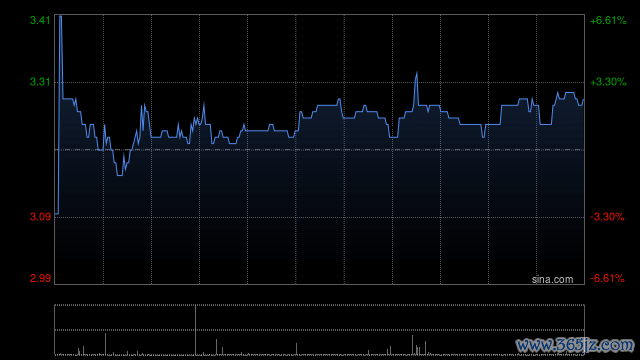Click the afternoon price peak above 3.31
This screenshot has width=640, height=360.
coord(417,72)
